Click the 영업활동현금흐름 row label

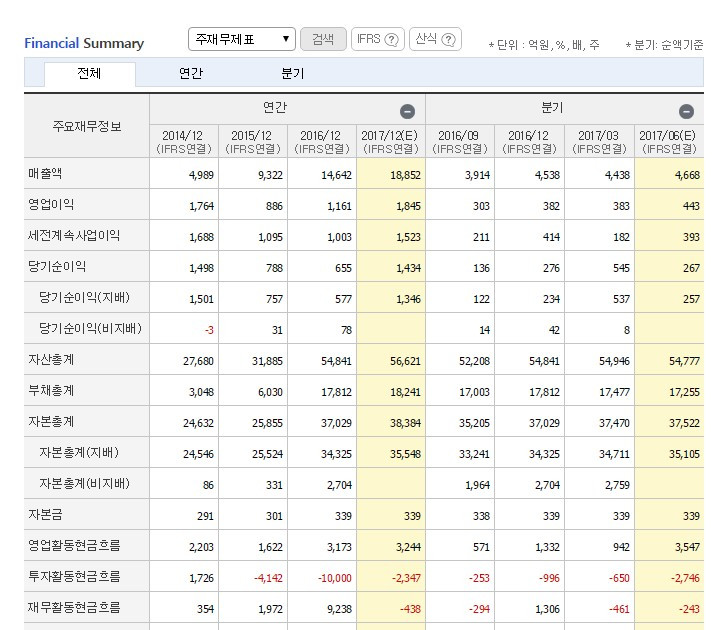click(74, 545)
